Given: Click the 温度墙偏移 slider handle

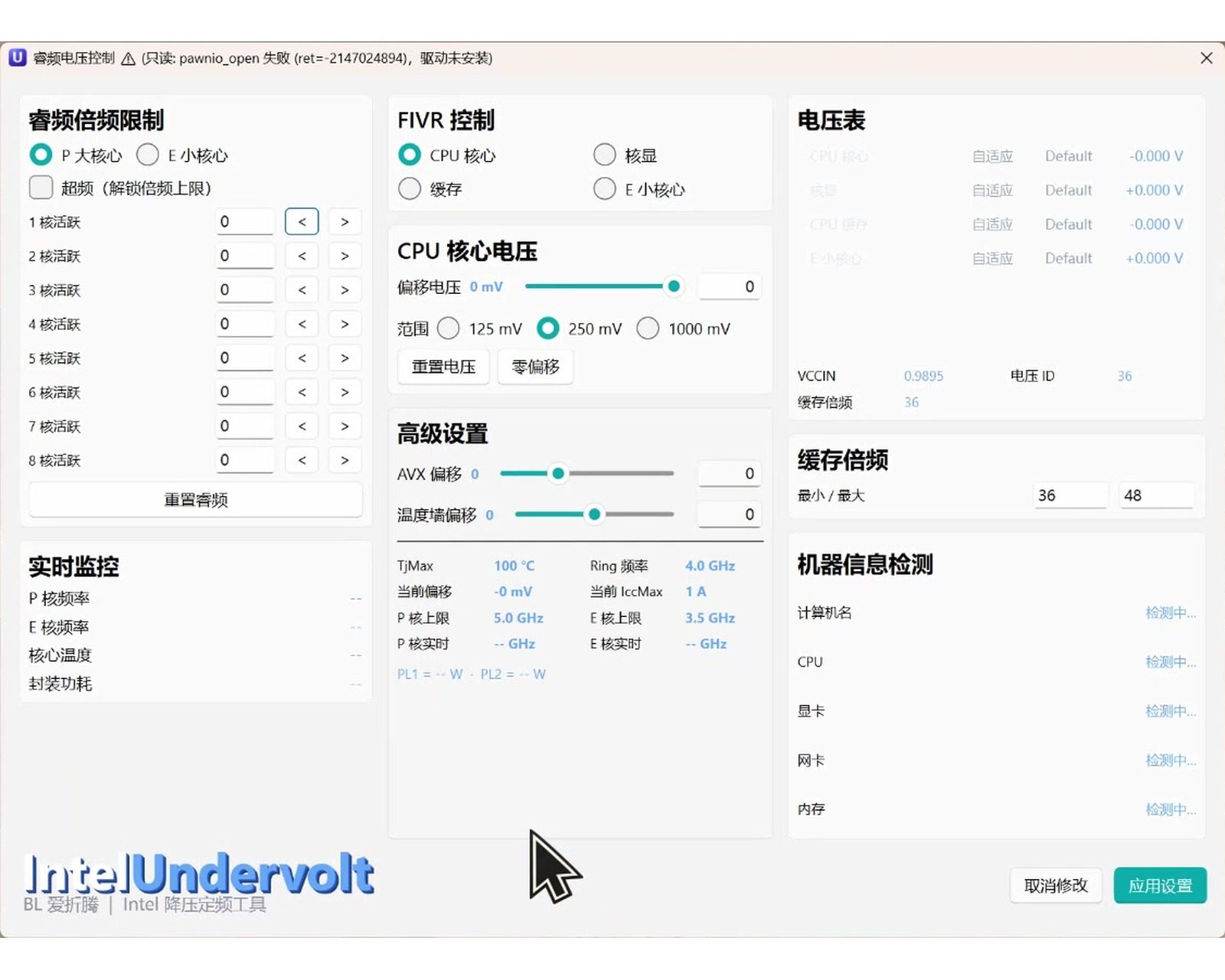Looking at the screenshot, I should (594, 514).
